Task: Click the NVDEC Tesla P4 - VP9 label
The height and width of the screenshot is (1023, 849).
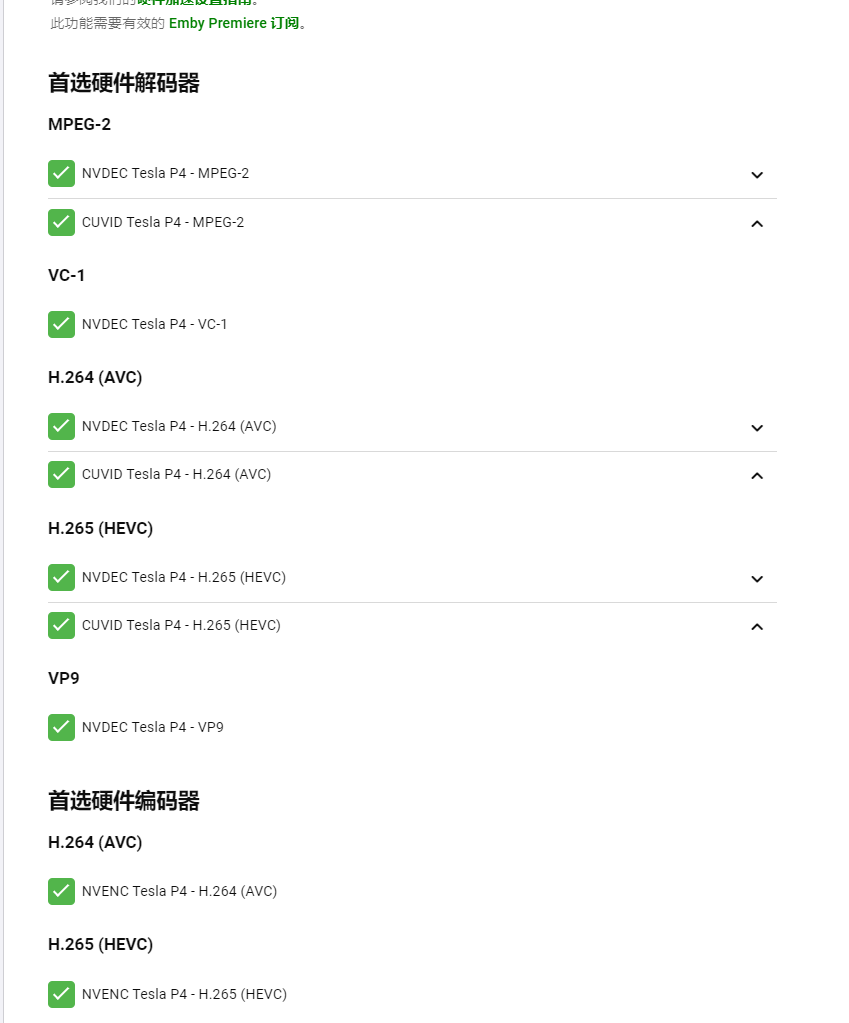Action: point(153,727)
